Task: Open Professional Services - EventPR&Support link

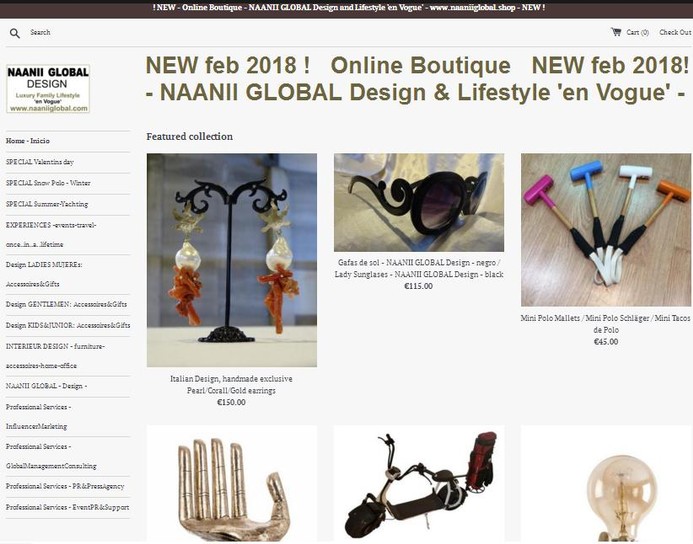Action: point(68,508)
